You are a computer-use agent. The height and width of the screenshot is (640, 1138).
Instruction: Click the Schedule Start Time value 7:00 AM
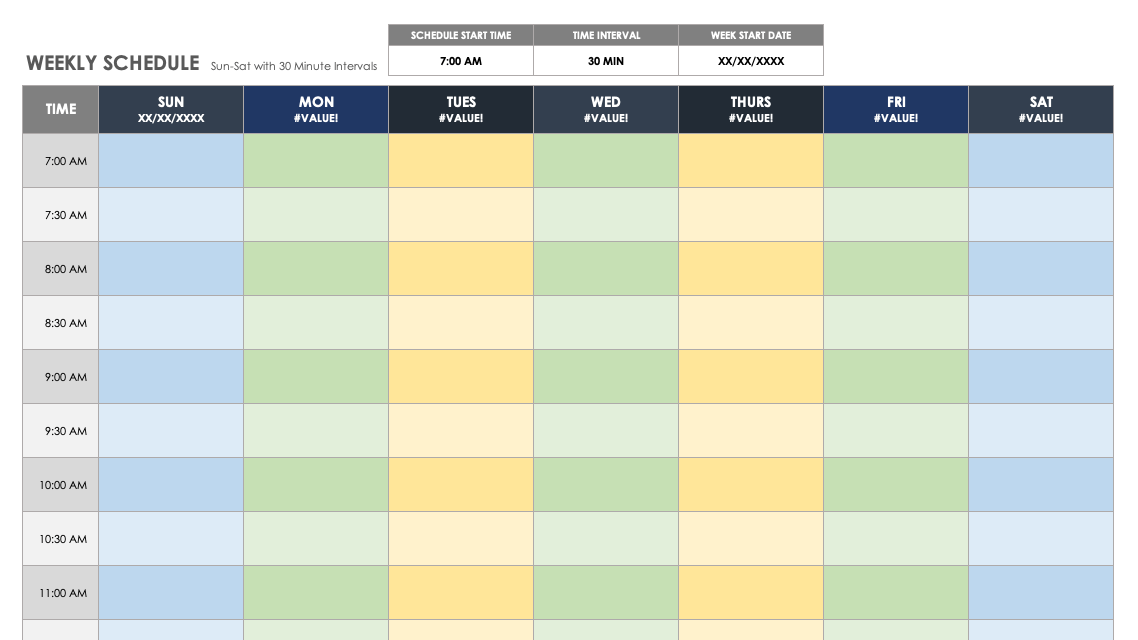pyautogui.click(x=461, y=61)
